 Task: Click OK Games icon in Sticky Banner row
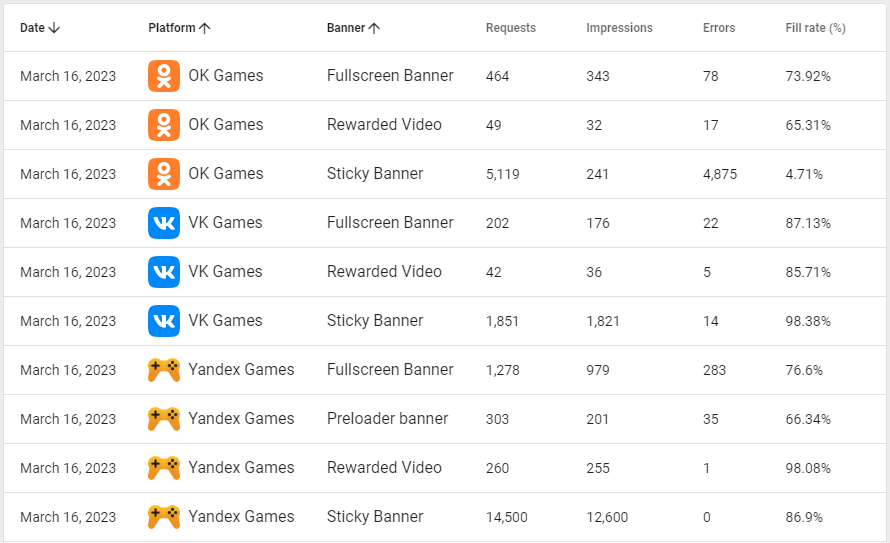[164, 174]
